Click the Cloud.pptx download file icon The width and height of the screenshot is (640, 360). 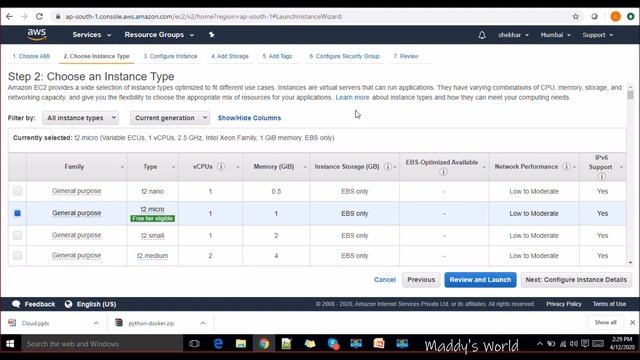(x=12, y=323)
